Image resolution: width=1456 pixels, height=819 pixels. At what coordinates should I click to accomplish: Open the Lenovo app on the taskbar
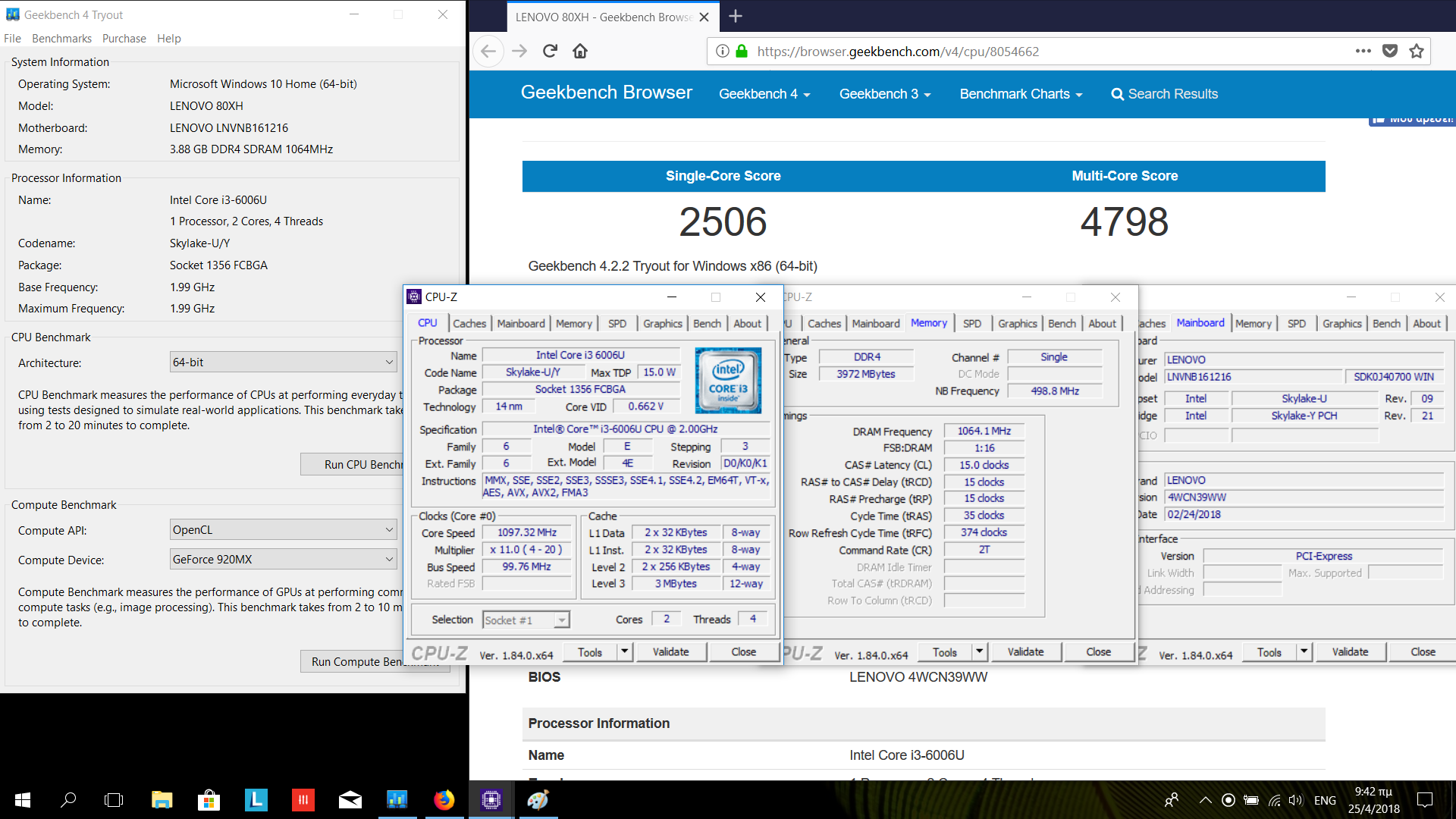(256, 799)
